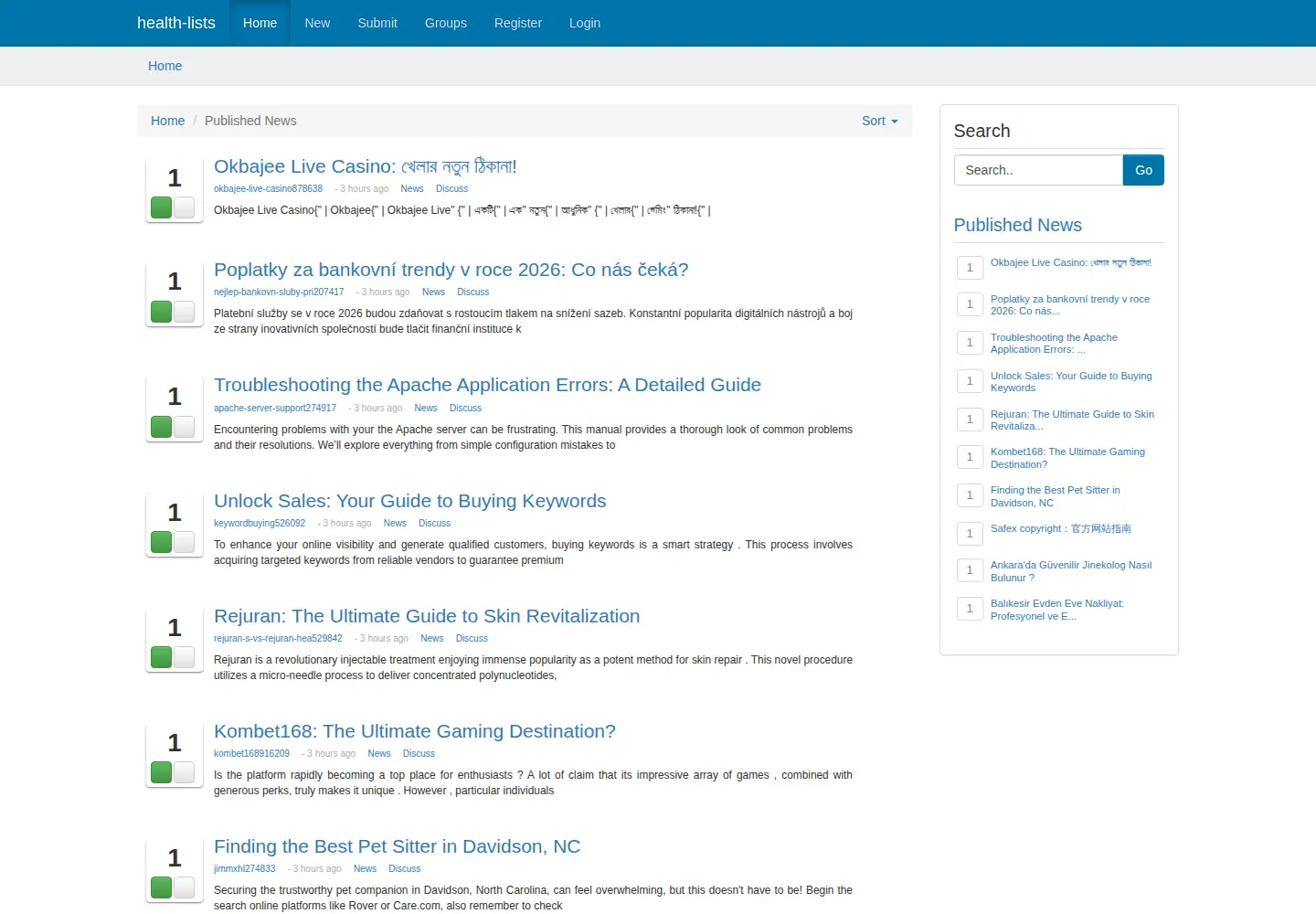Click News category under Apache post

tap(426, 409)
